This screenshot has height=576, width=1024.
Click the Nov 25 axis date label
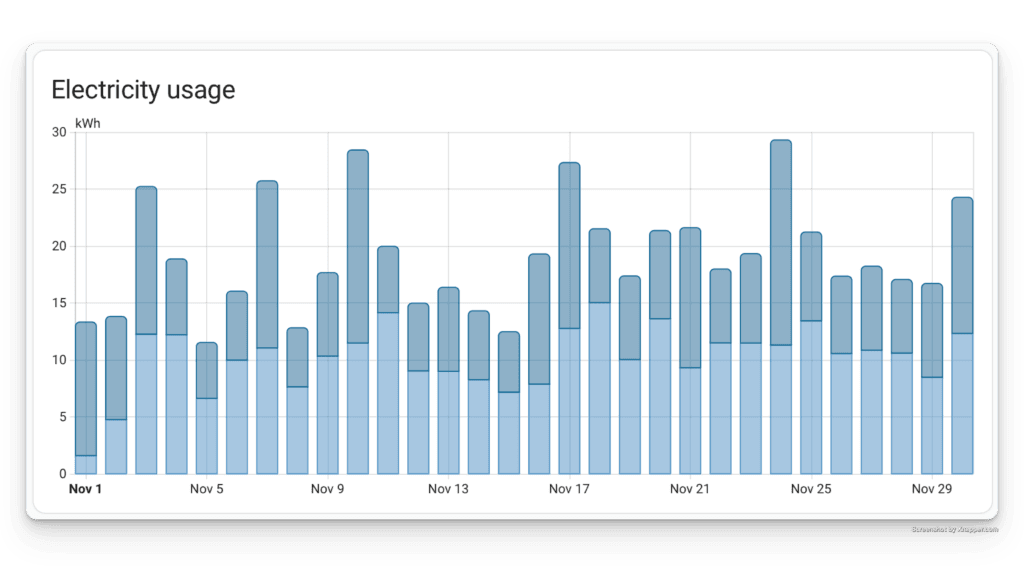coord(811,489)
